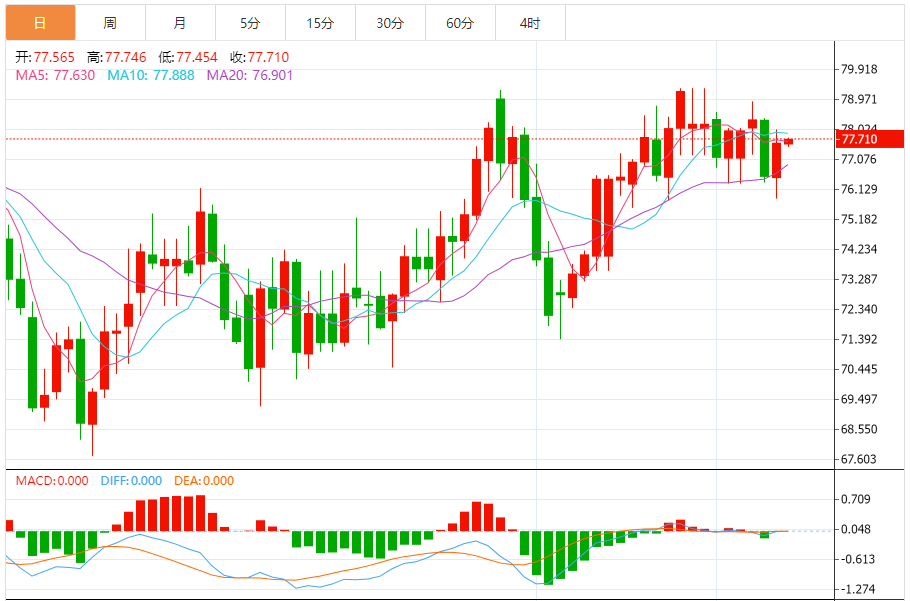Image resolution: width=910 pixels, height=601 pixels.
Task: Click the red 77.710 current price tag
Action: [869, 139]
